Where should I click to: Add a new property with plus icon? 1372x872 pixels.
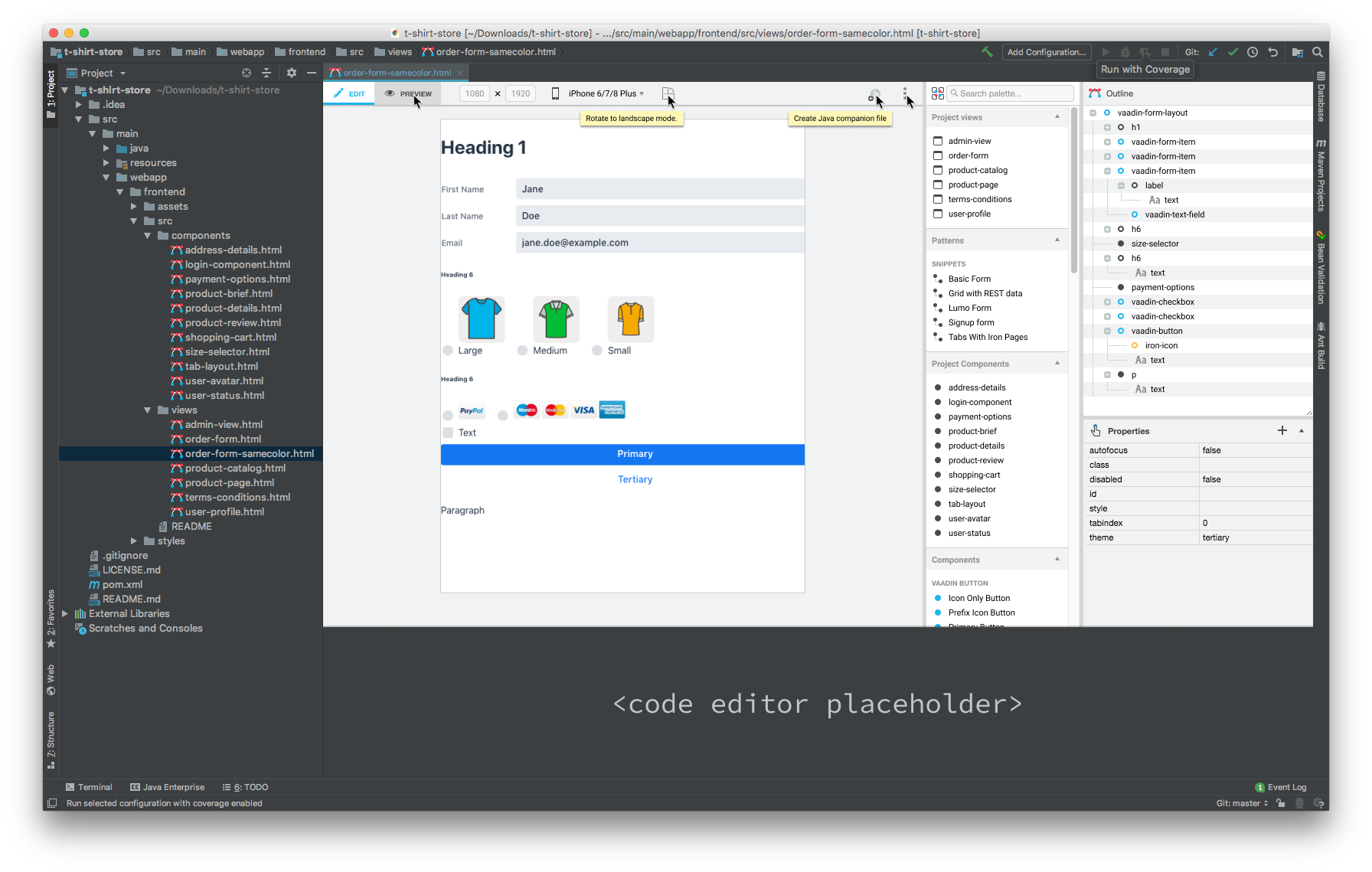pos(1282,431)
